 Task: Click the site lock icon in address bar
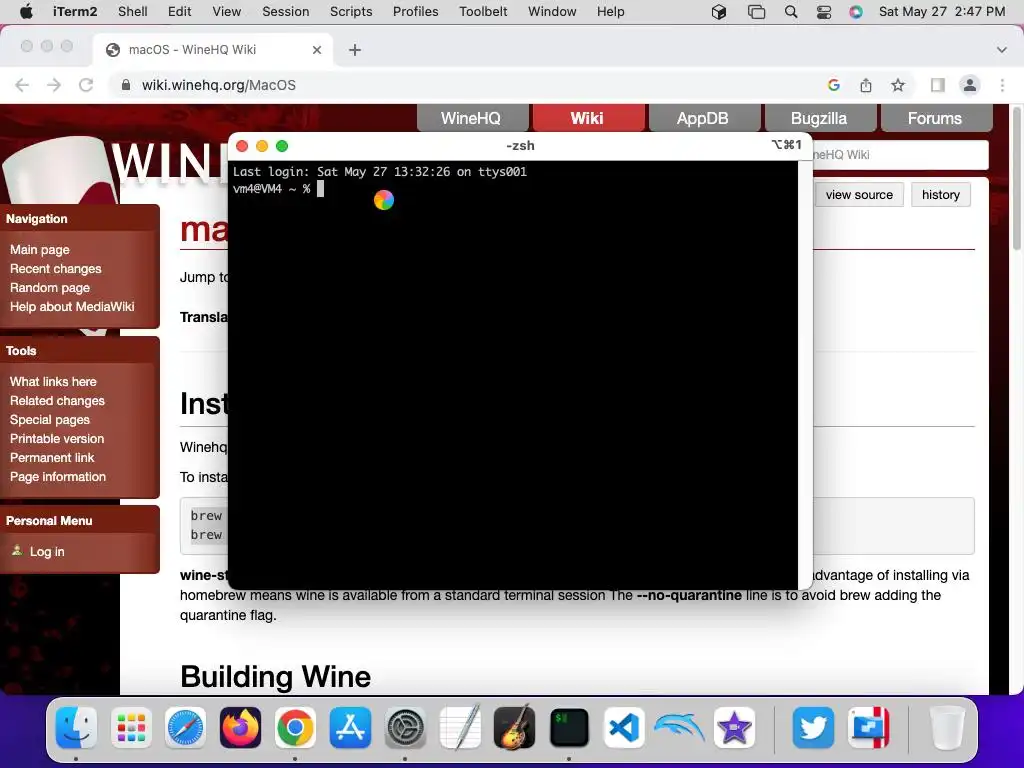127,85
